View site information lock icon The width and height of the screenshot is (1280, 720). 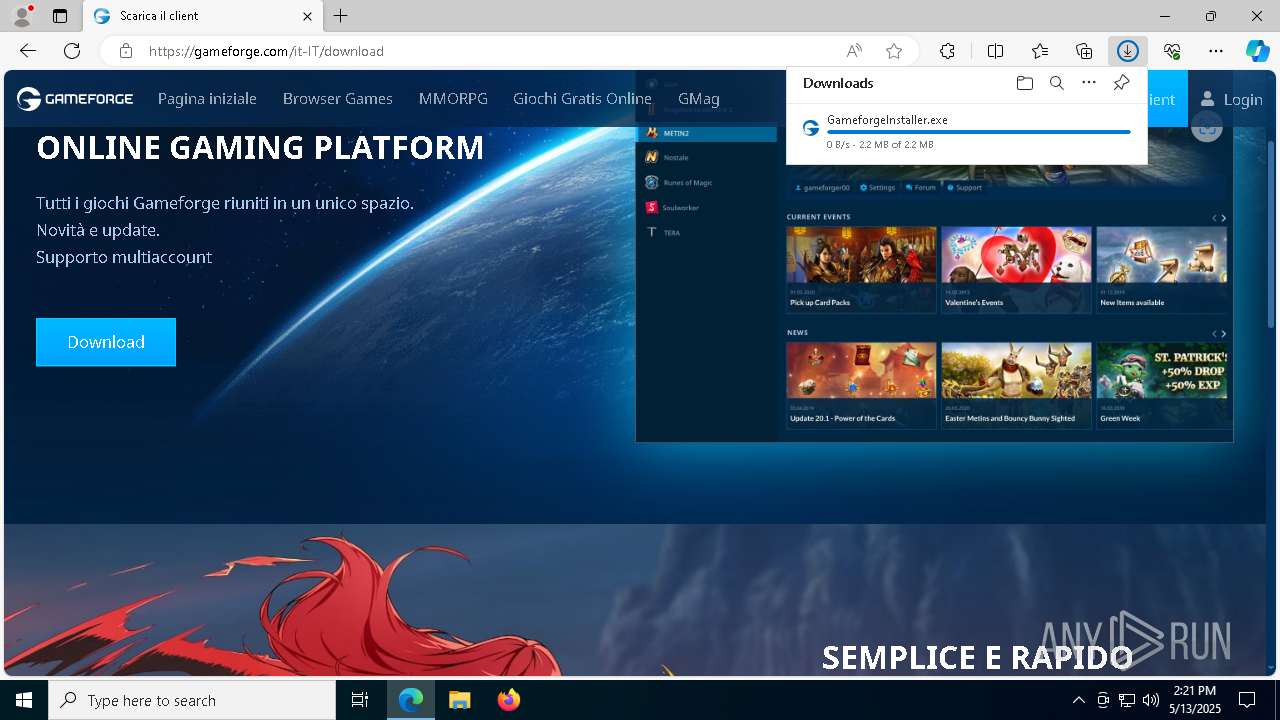(125, 51)
